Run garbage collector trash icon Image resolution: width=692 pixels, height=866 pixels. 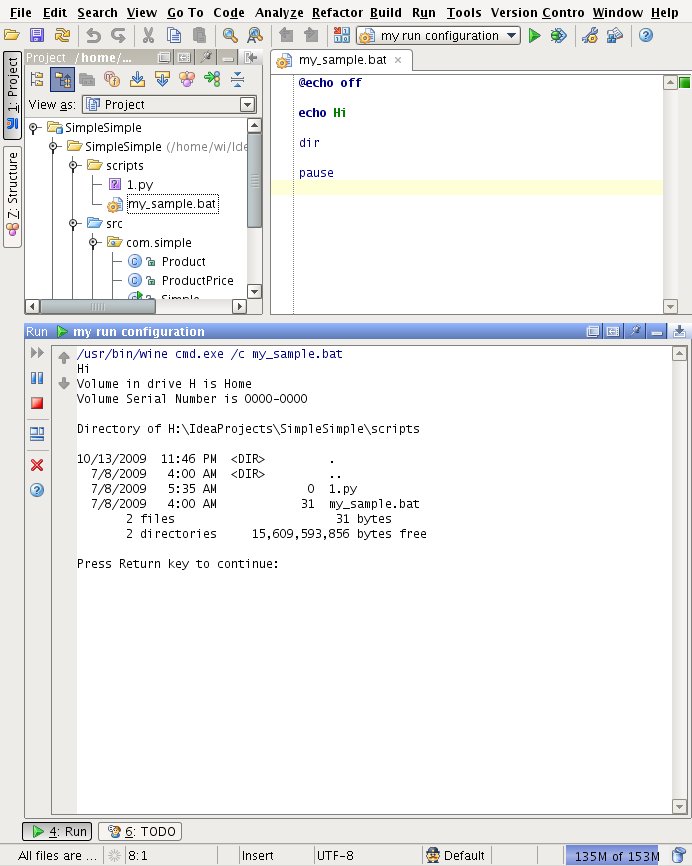tap(679, 856)
